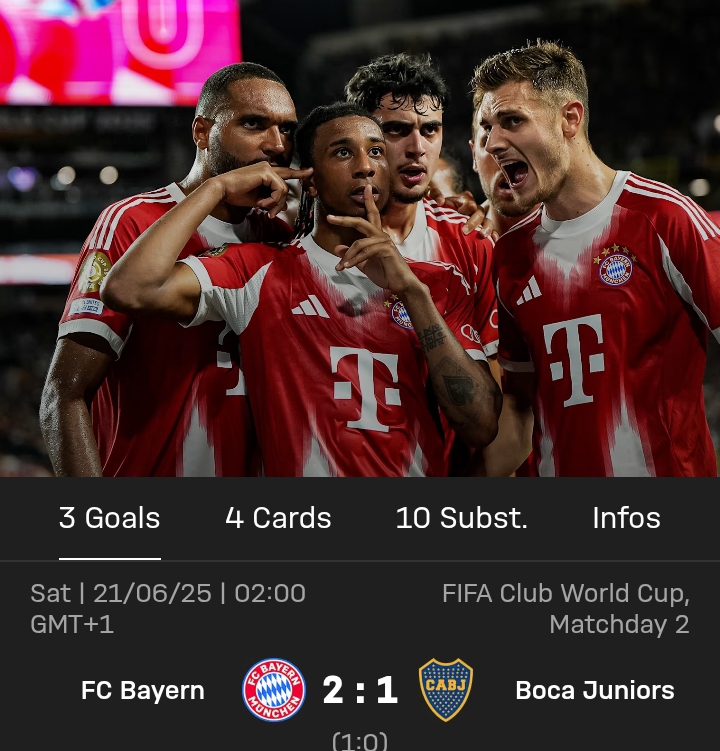Image resolution: width=720 pixels, height=751 pixels.
Task: Click the Boca Juniors team name
Action: click(x=595, y=690)
